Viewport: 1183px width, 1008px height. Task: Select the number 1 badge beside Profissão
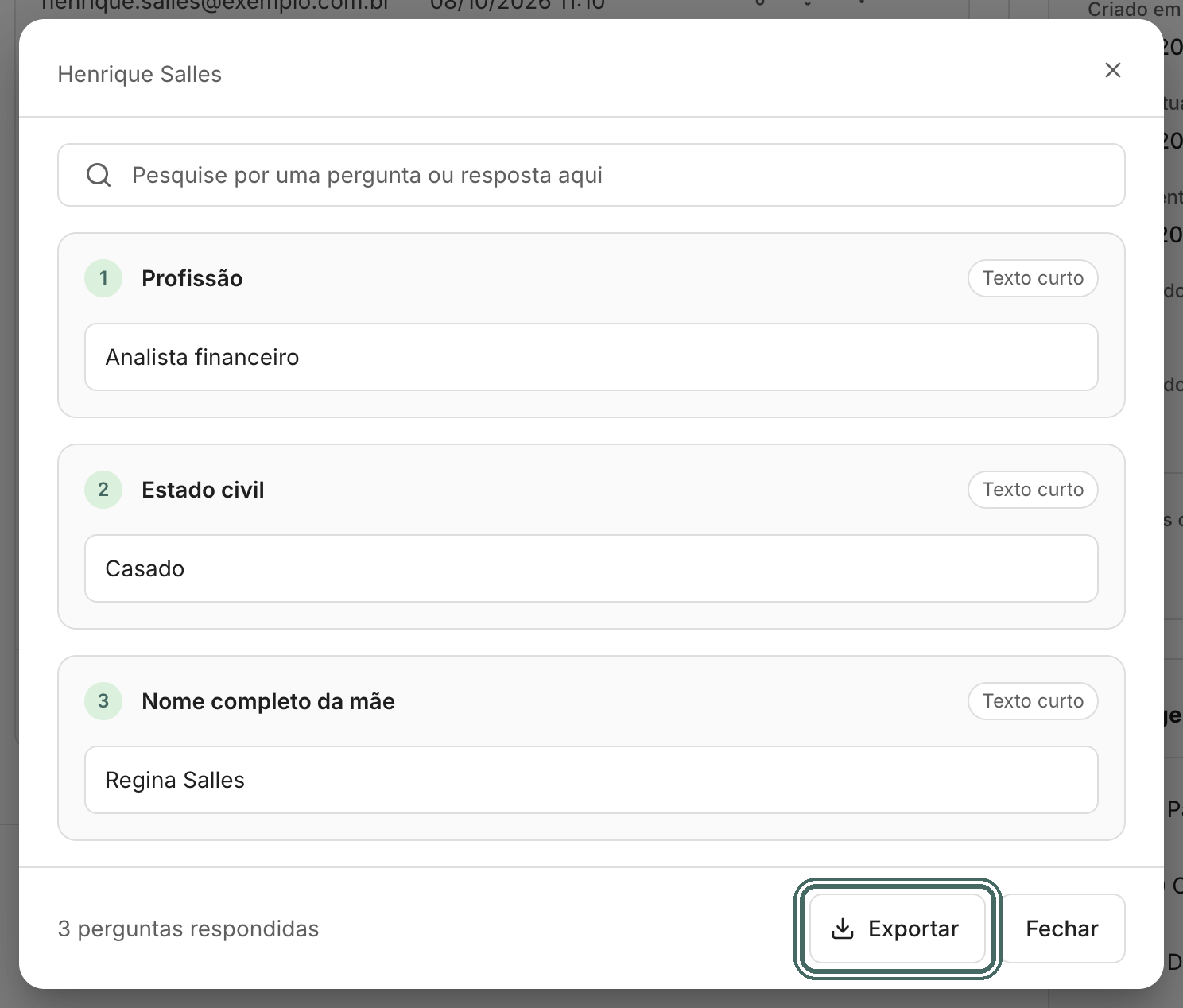(103, 278)
